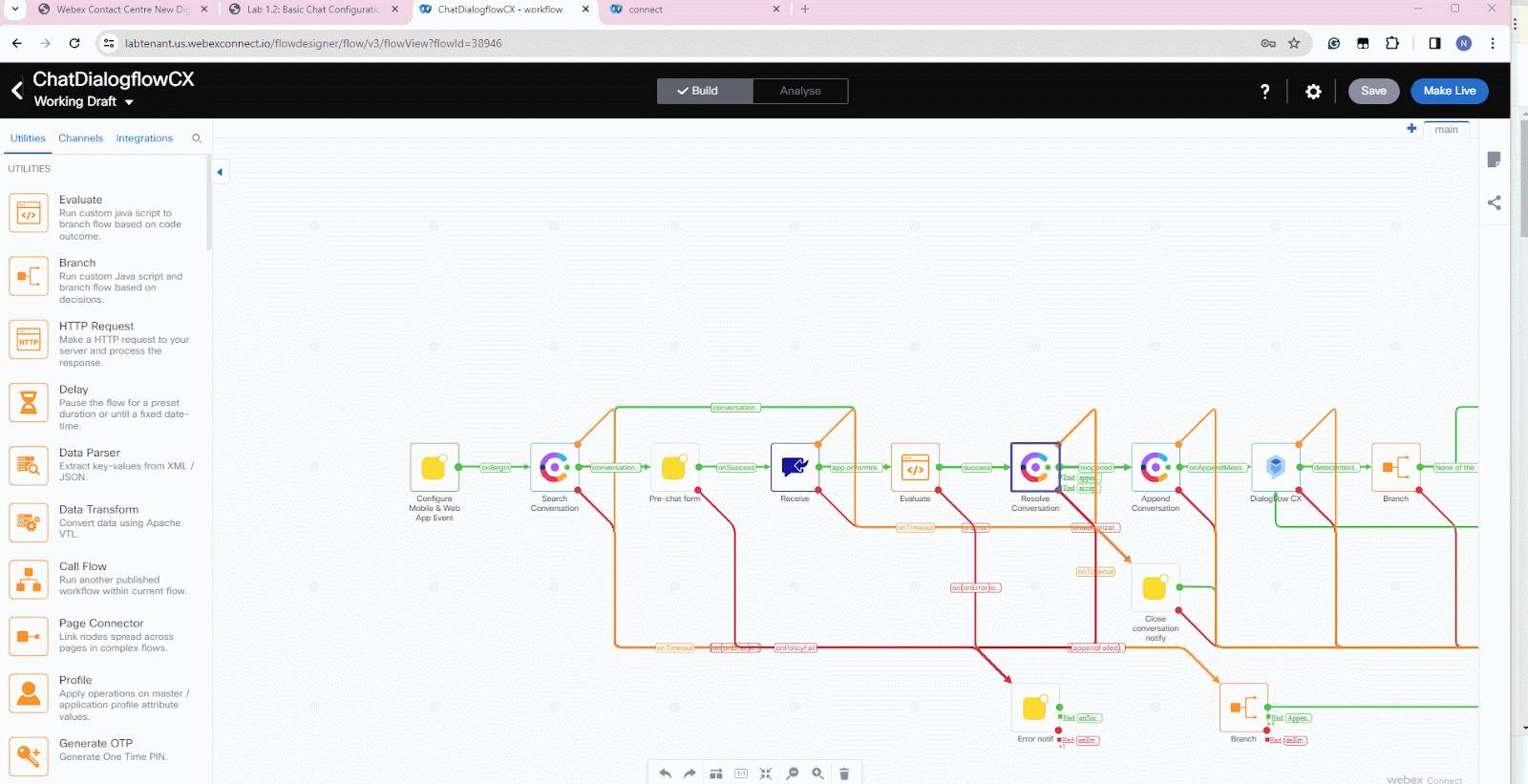The image size is (1528, 784).
Task: Select the Search Conversation node
Action: tap(555, 467)
